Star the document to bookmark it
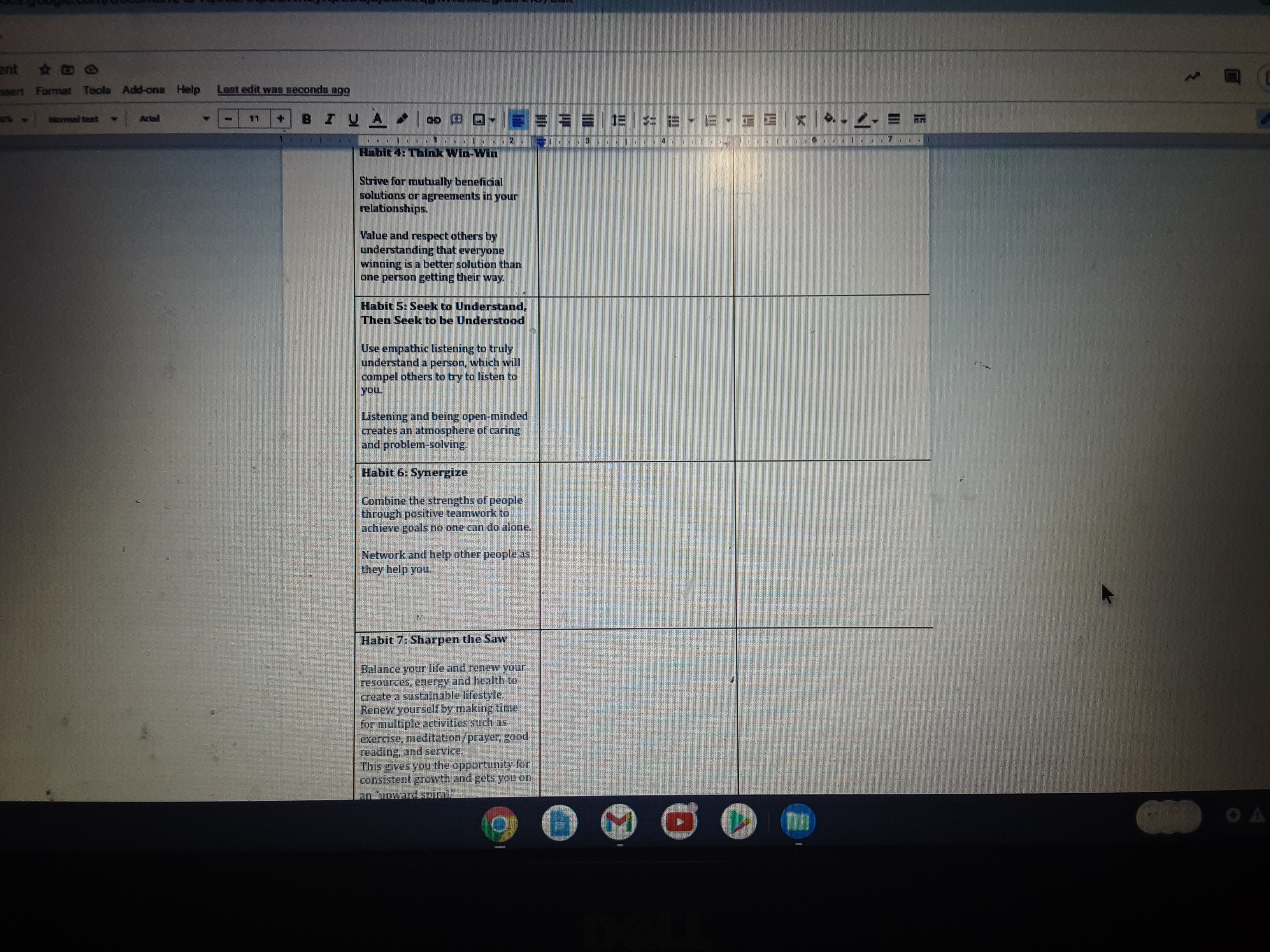1270x952 pixels. pos(45,70)
